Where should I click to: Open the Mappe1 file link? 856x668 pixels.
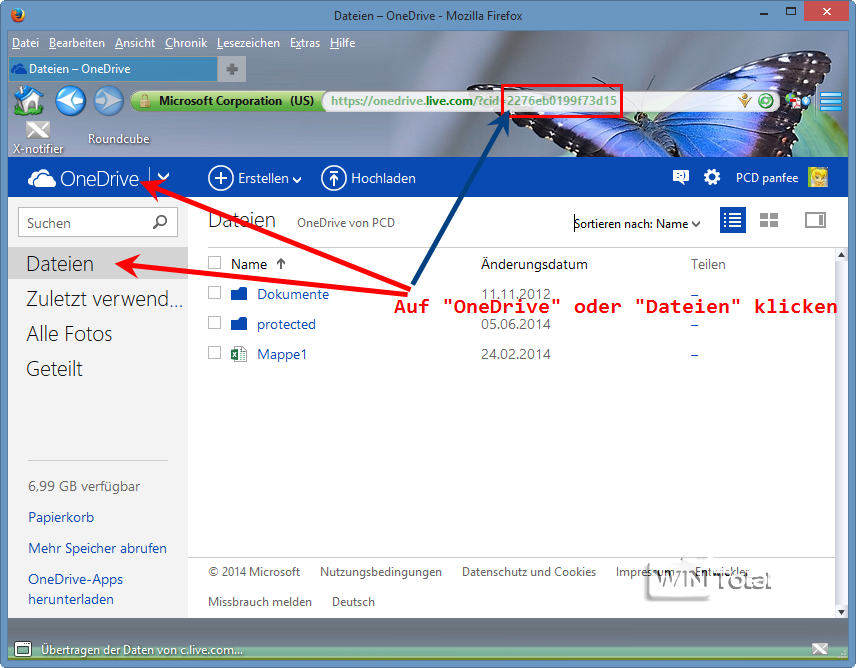pos(282,354)
